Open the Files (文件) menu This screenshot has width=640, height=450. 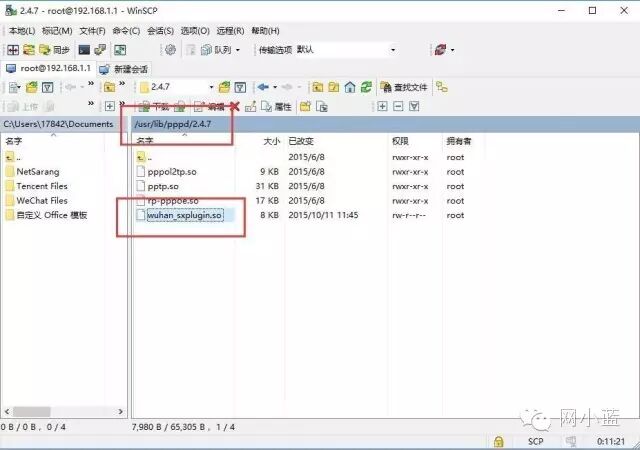(x=92, y=31)
